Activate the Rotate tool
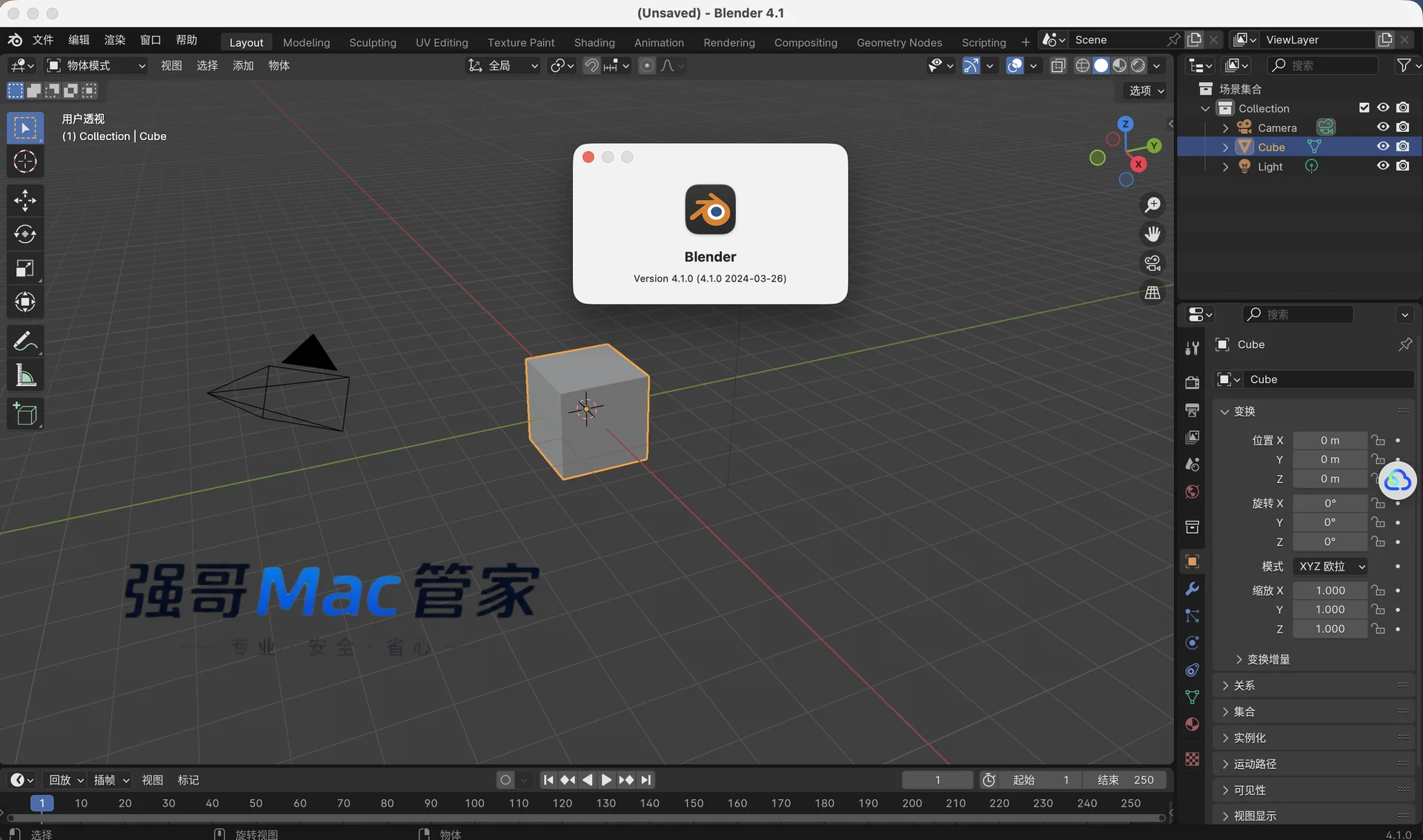Viewport: 1423px width, 840px height. point(25,234)
